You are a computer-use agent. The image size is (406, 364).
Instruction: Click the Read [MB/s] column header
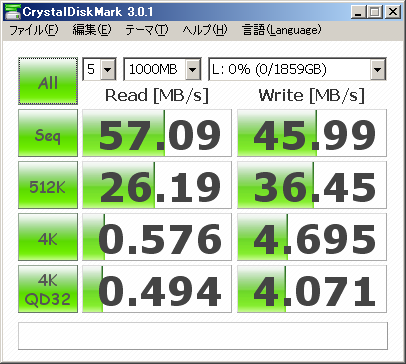[x=157, y=96]
